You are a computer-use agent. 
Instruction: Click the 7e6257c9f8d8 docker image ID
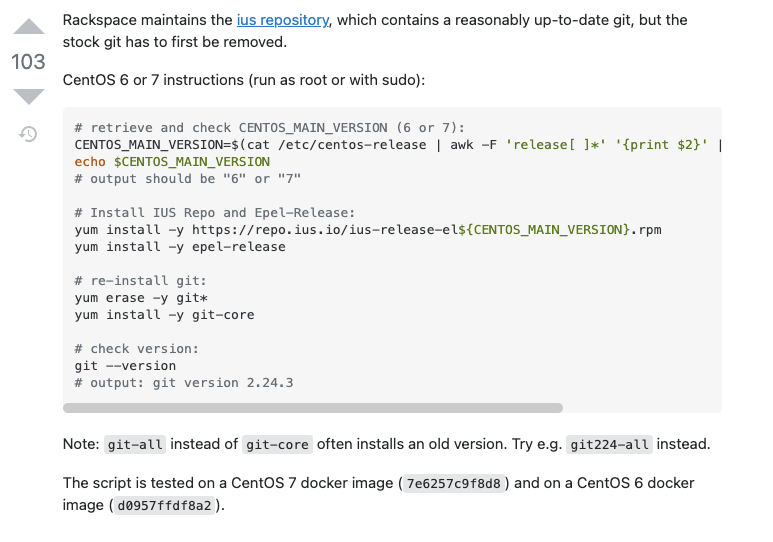[x=454, y=483]
